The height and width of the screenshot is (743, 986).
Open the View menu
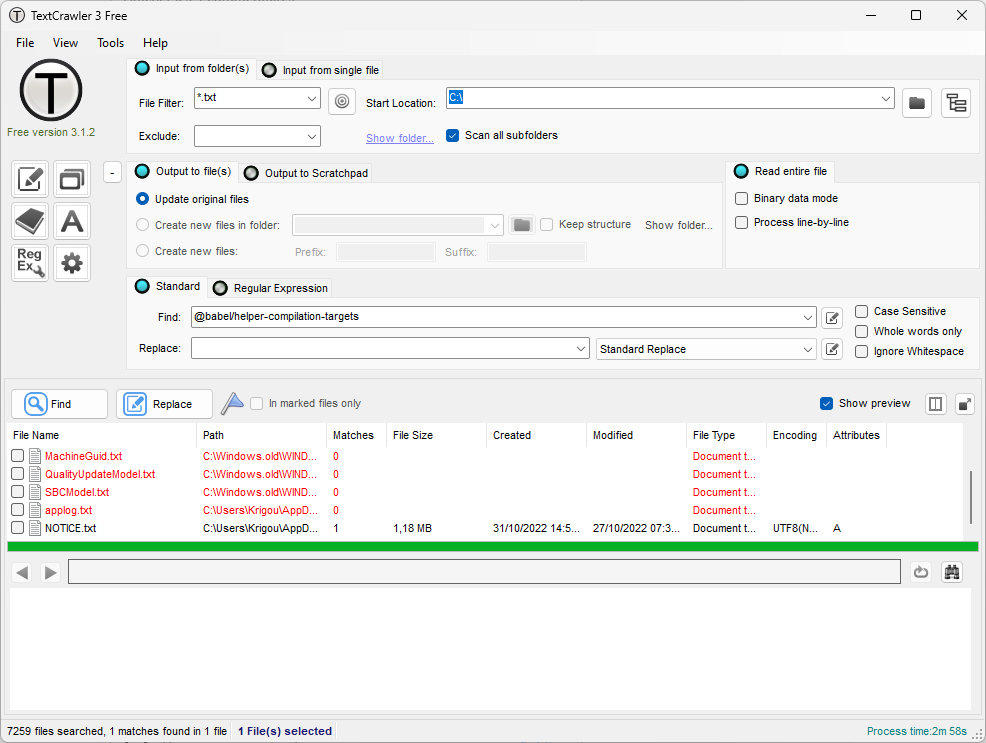pyautogui.click(x=65, y=43)
